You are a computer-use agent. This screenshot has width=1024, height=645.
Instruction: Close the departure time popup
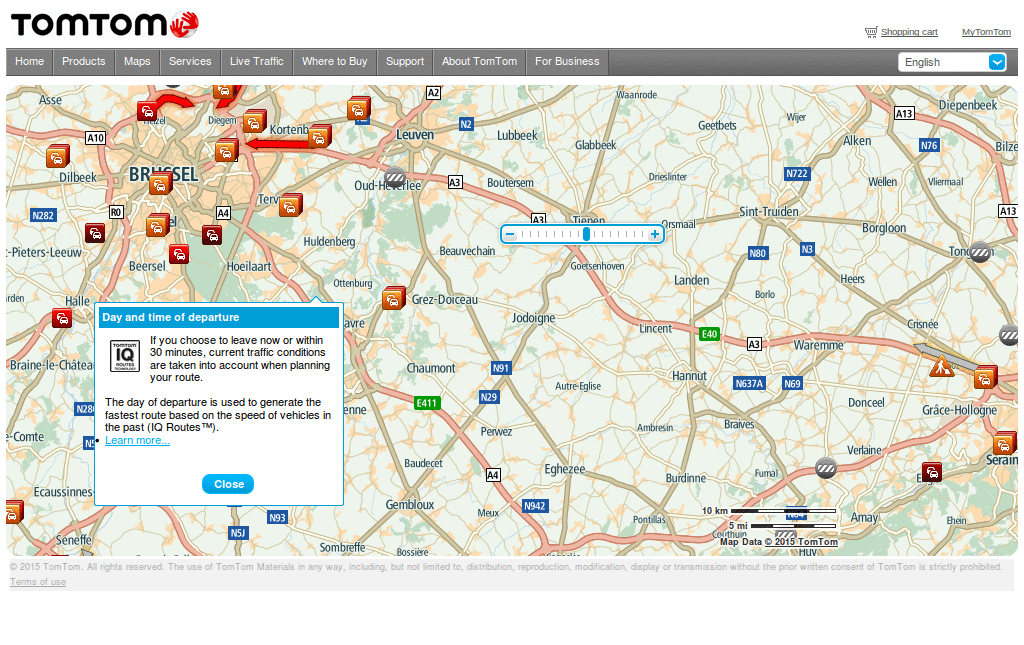(228, 484)
